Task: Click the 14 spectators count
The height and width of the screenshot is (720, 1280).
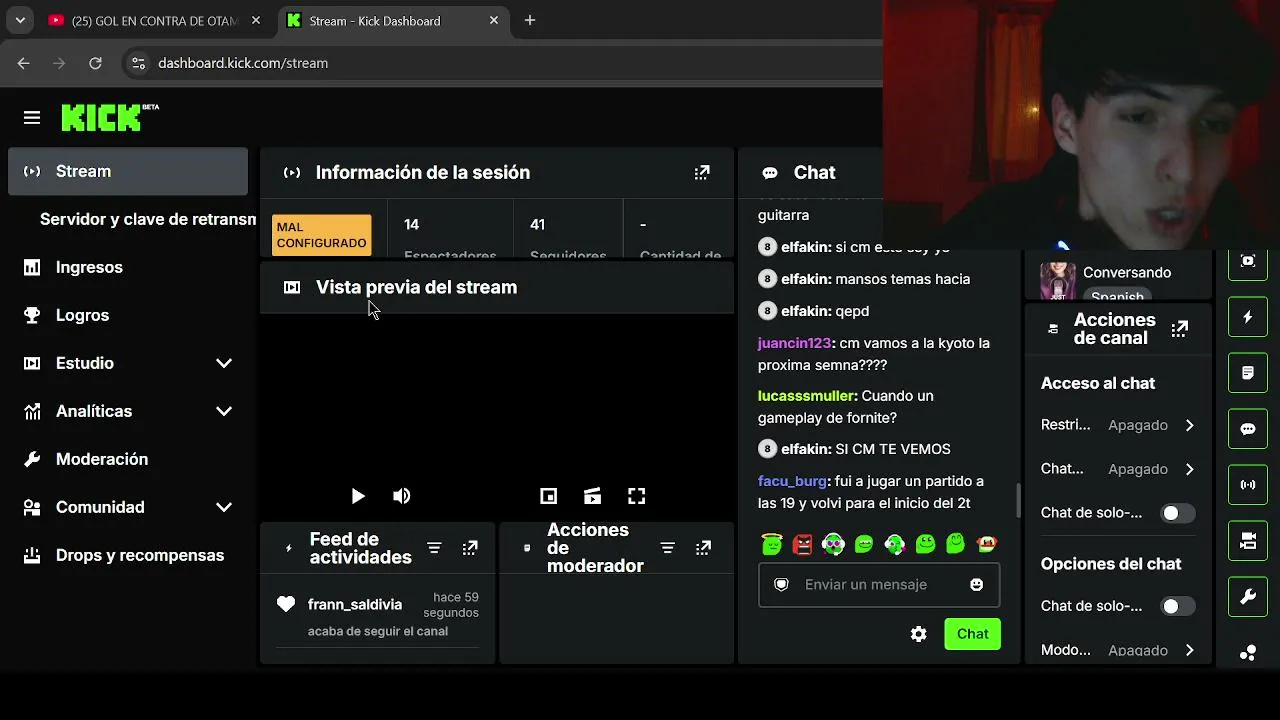Action: 411,225
